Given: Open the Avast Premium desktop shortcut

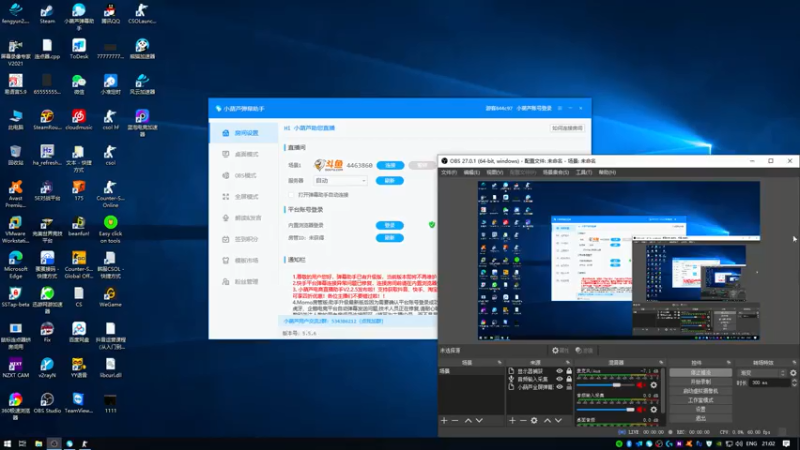Looking at the screenshot, I should pyautogui.click(x=15, y=194).
